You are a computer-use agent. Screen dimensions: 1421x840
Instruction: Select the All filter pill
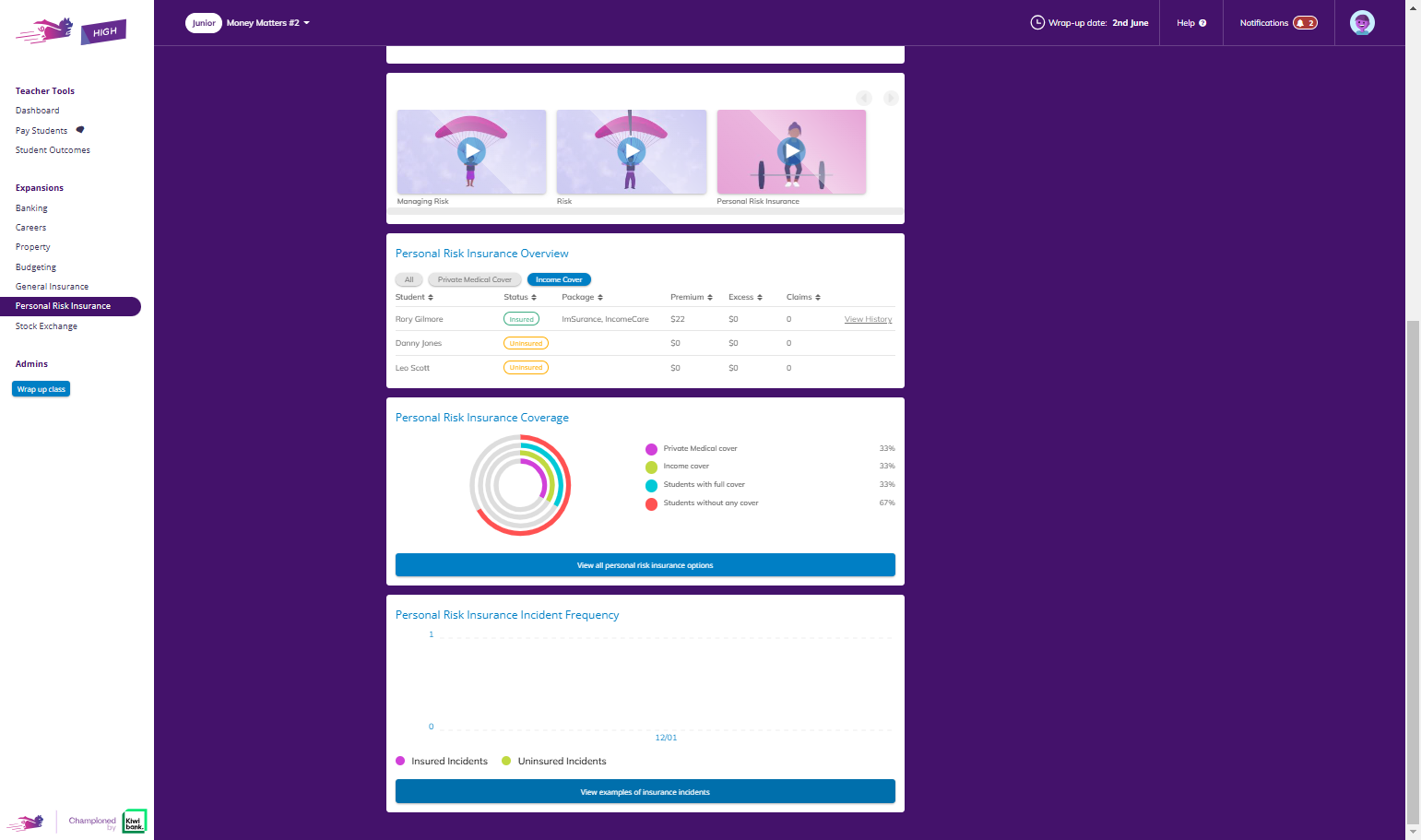409,279
